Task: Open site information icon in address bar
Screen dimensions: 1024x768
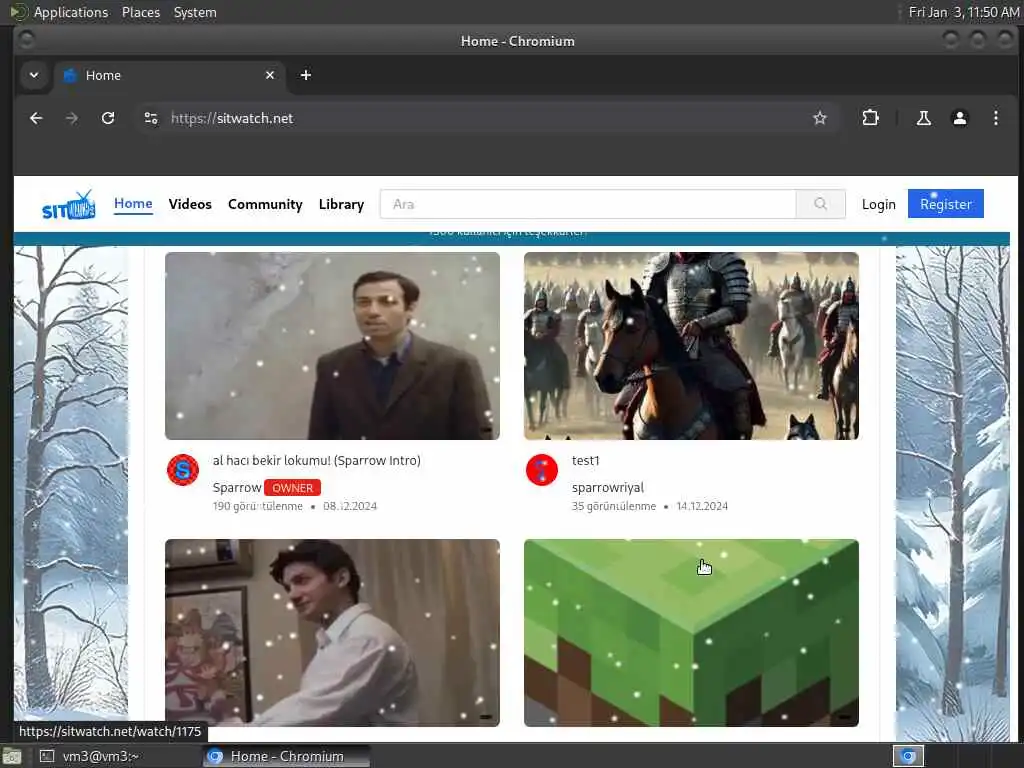Action: click(x=151, y=118)
